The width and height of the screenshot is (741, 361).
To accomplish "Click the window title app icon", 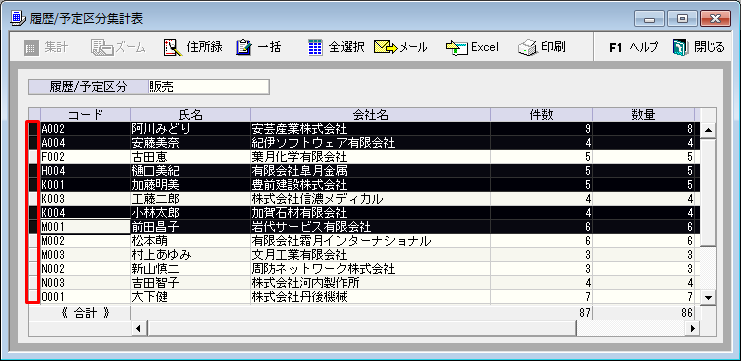I will pyautogui.click(x=17, y=18).
